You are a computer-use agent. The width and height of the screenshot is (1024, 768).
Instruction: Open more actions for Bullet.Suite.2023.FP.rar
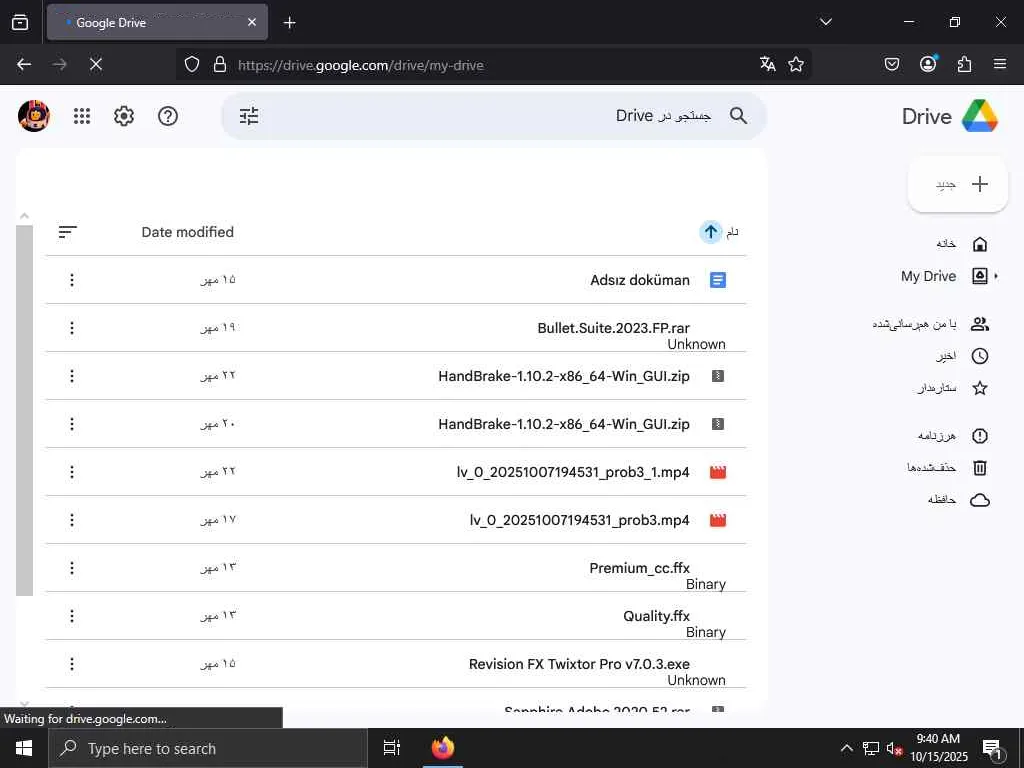click(72, 328)
